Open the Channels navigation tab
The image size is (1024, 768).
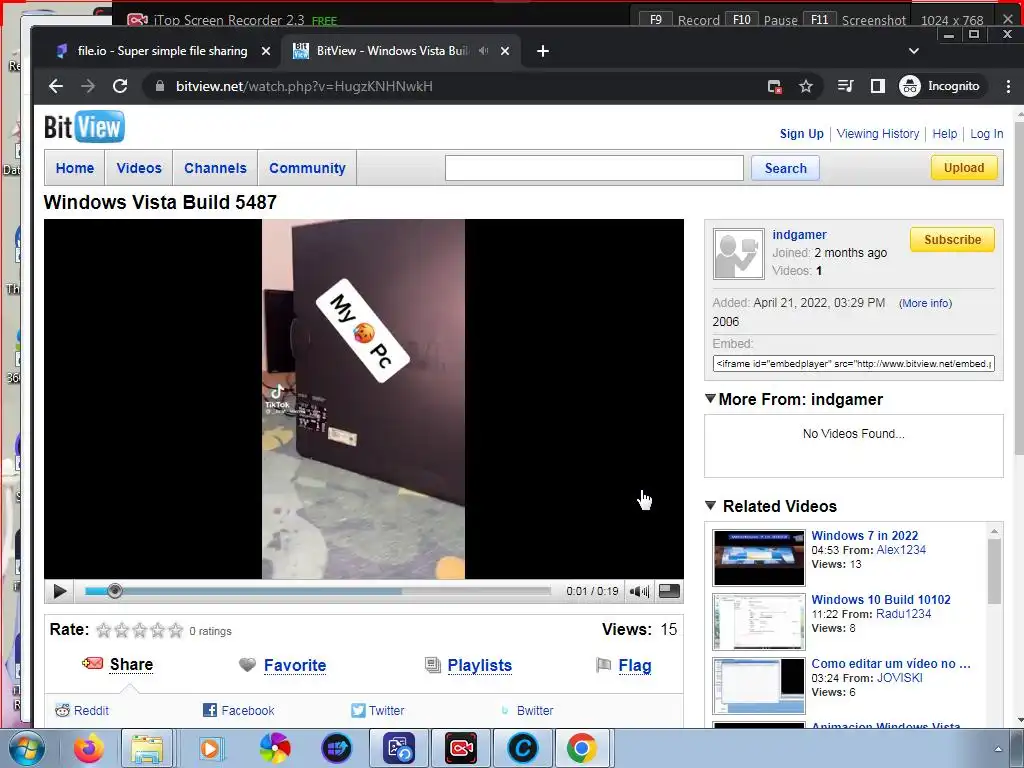[216, 168]
